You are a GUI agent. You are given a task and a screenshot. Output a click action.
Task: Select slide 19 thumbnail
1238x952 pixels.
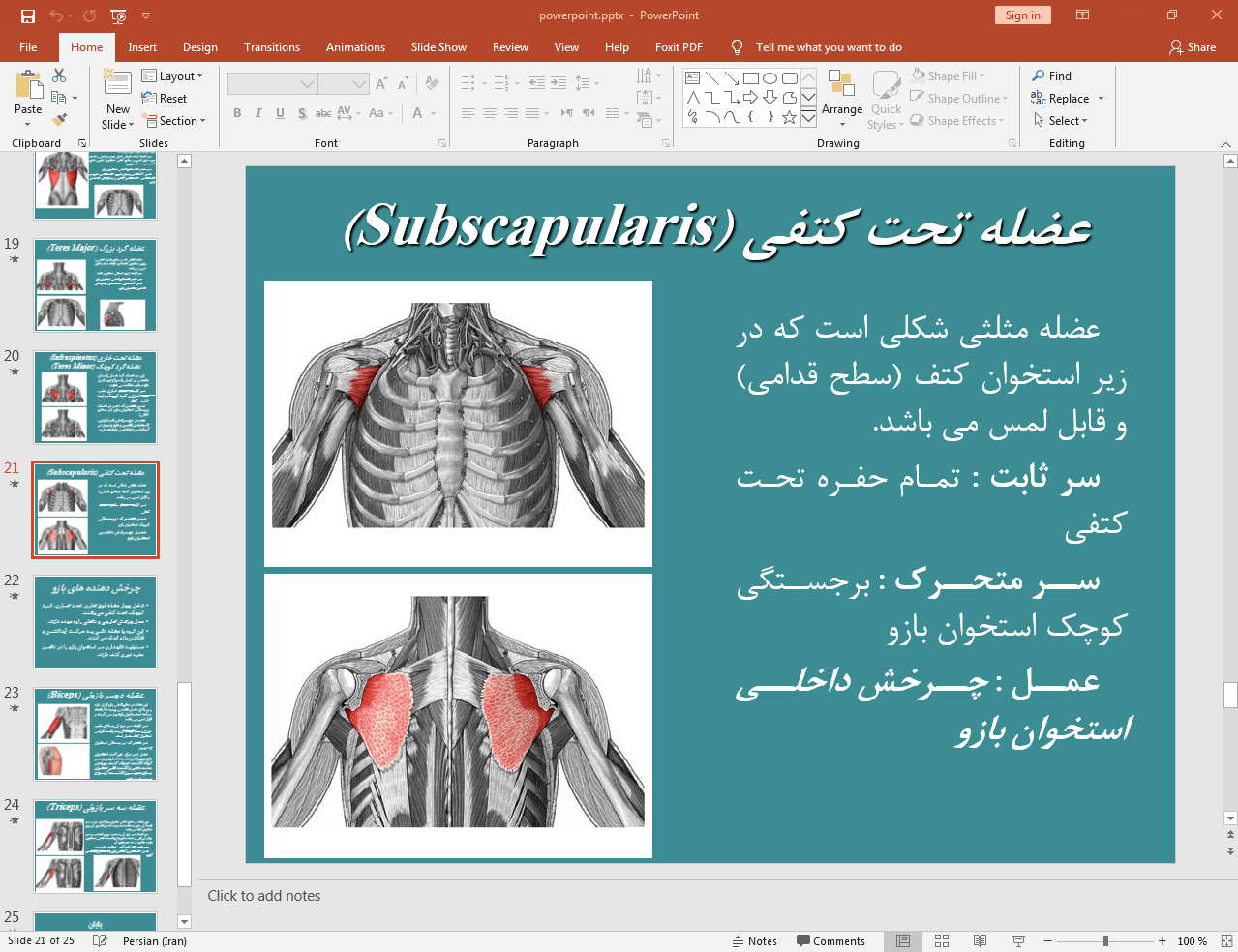96,285
